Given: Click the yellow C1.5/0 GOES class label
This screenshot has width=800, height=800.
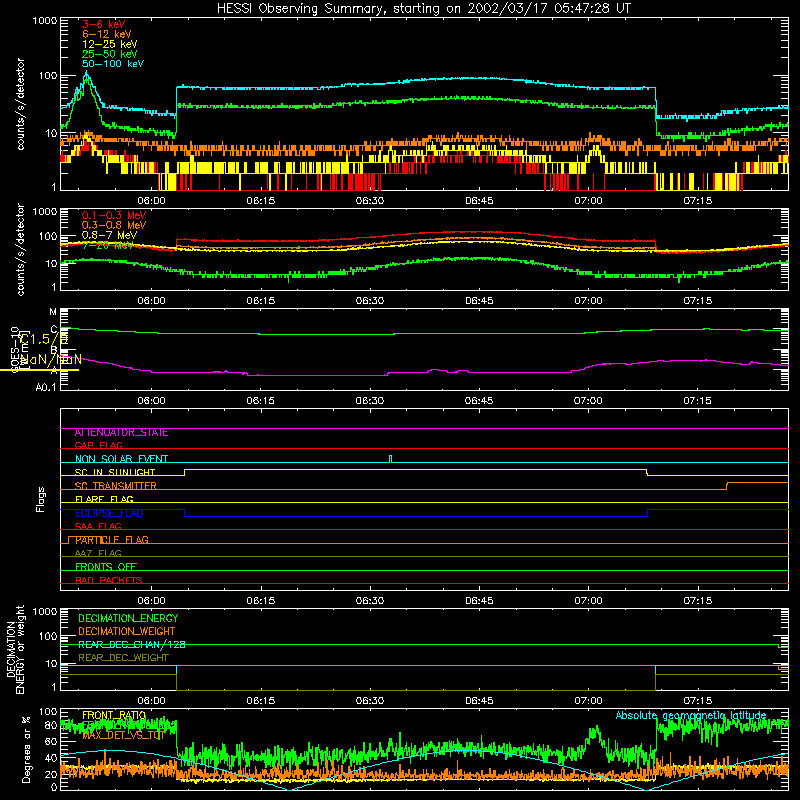Looking at the screenshot, I should (43, 339).
